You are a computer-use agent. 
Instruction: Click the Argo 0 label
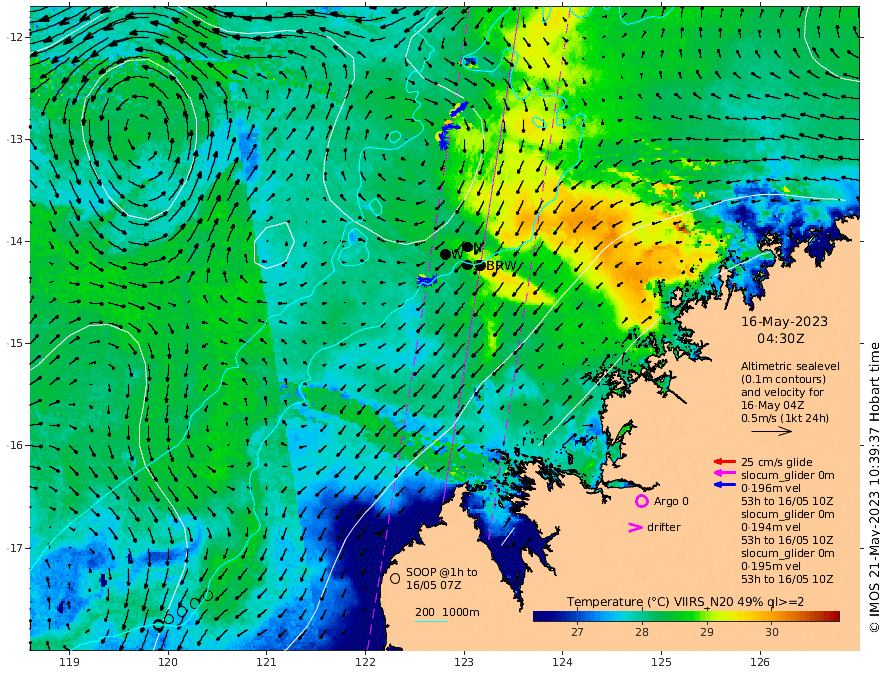point(671,501)
